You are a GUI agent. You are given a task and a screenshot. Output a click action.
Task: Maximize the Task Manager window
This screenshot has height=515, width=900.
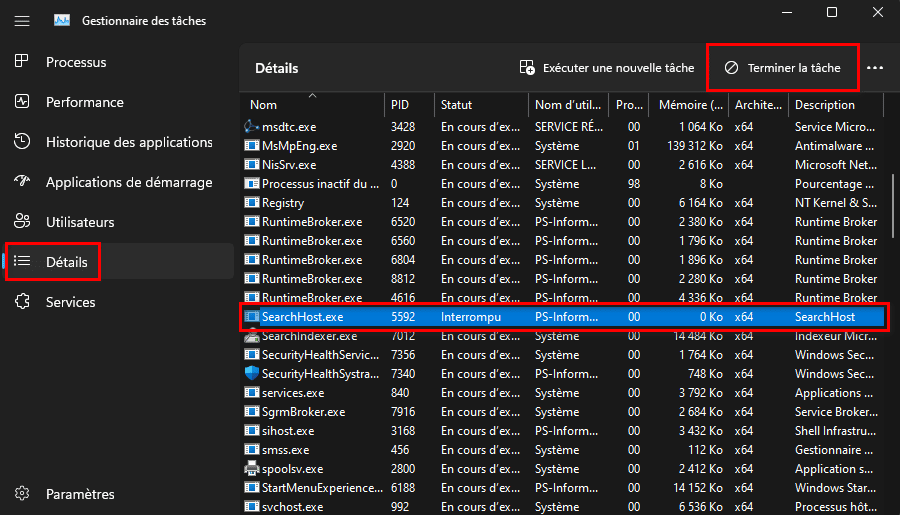click(x=832, y=12)
